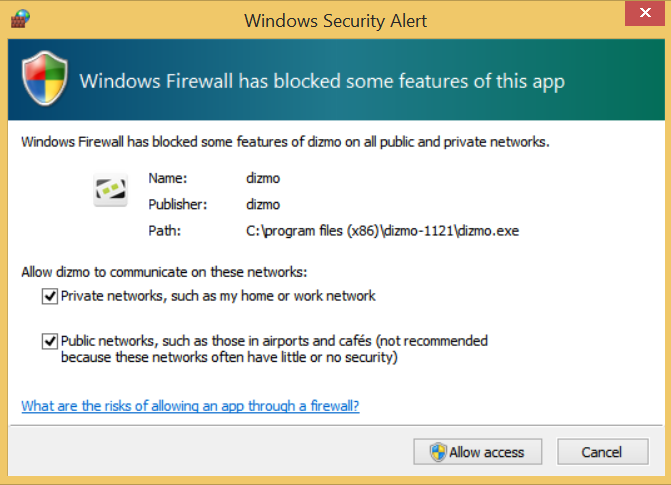Click the dizmo application icon
Viewport: 671px width, 485px height.
coord(110,188)
